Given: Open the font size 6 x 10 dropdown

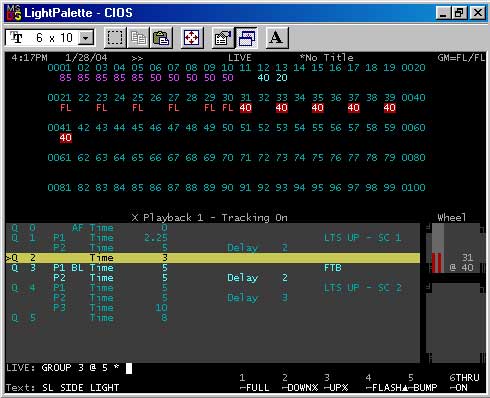Looking at the screenshot, I should pyautogui.click(x=86, y=38).
